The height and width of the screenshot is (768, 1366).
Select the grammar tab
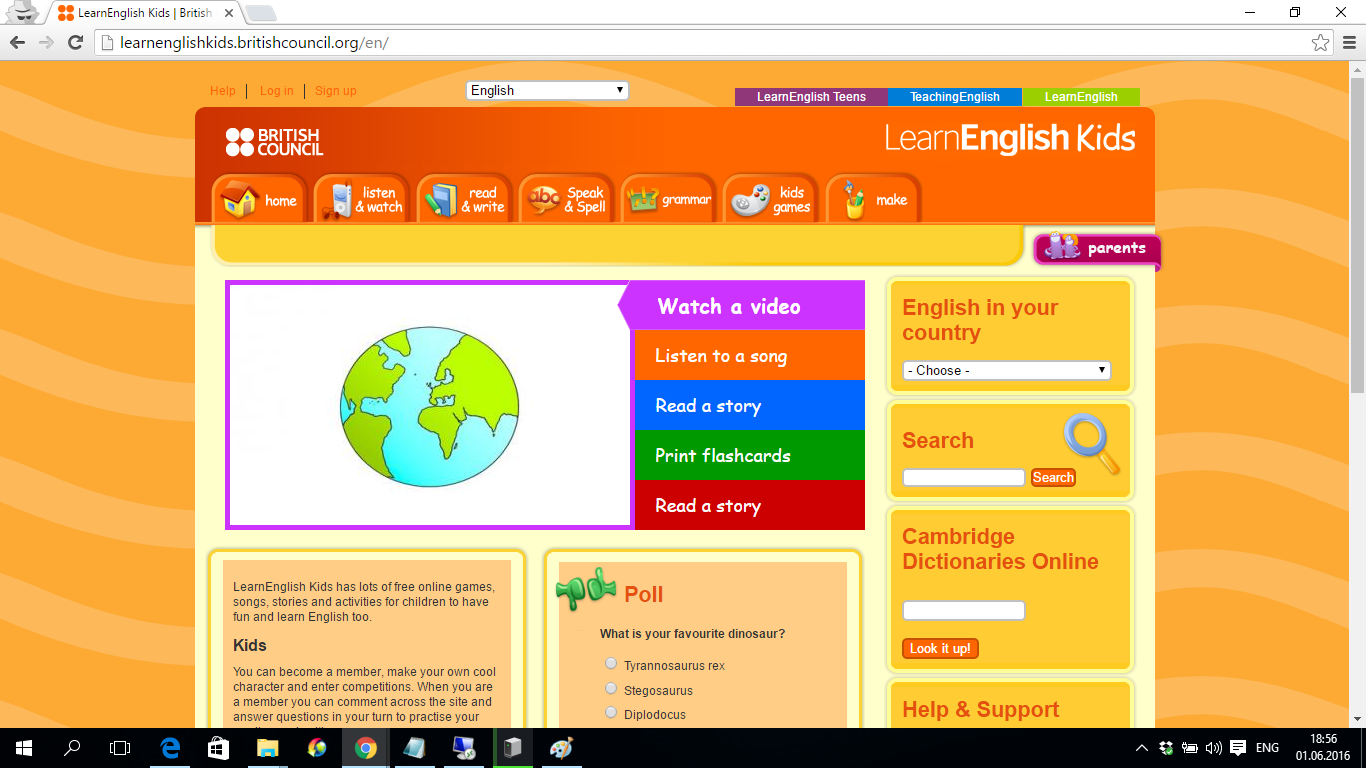(x=668, y=199)
